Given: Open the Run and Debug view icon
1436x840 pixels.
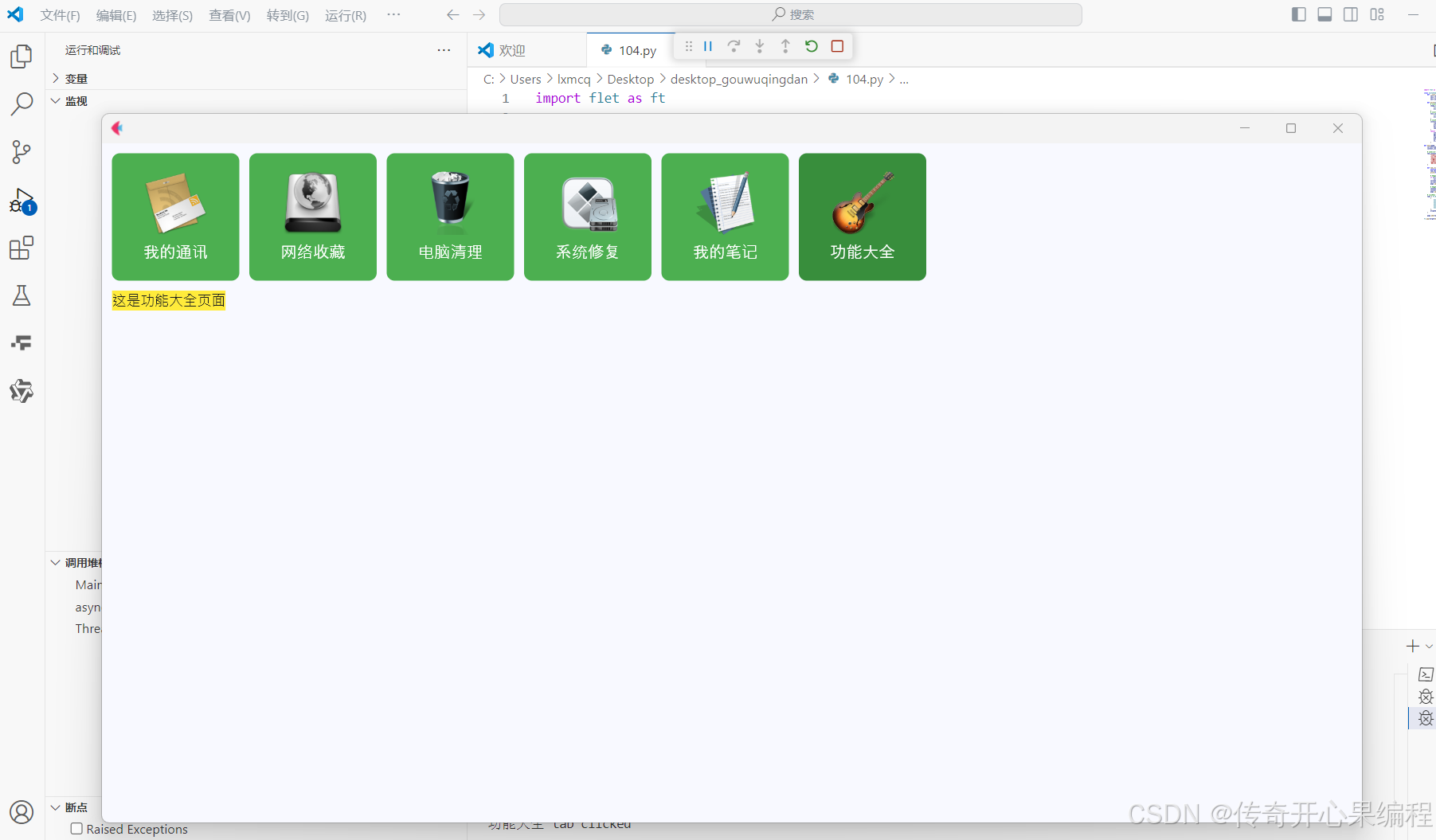Looking at the screenshot, I should [x=22, y=201].
